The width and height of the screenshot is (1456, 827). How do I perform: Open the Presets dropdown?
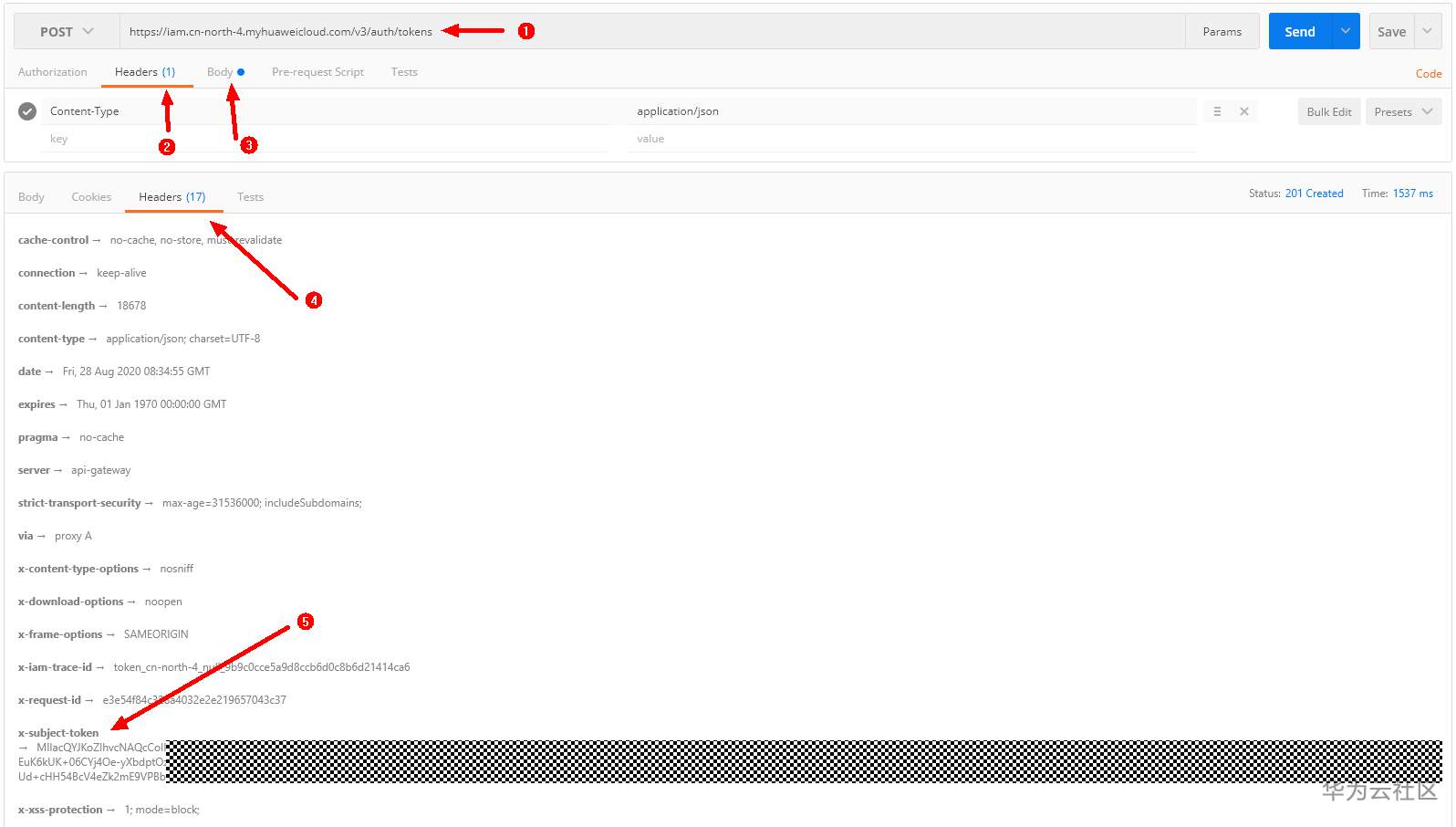(x=1404, y=111)
